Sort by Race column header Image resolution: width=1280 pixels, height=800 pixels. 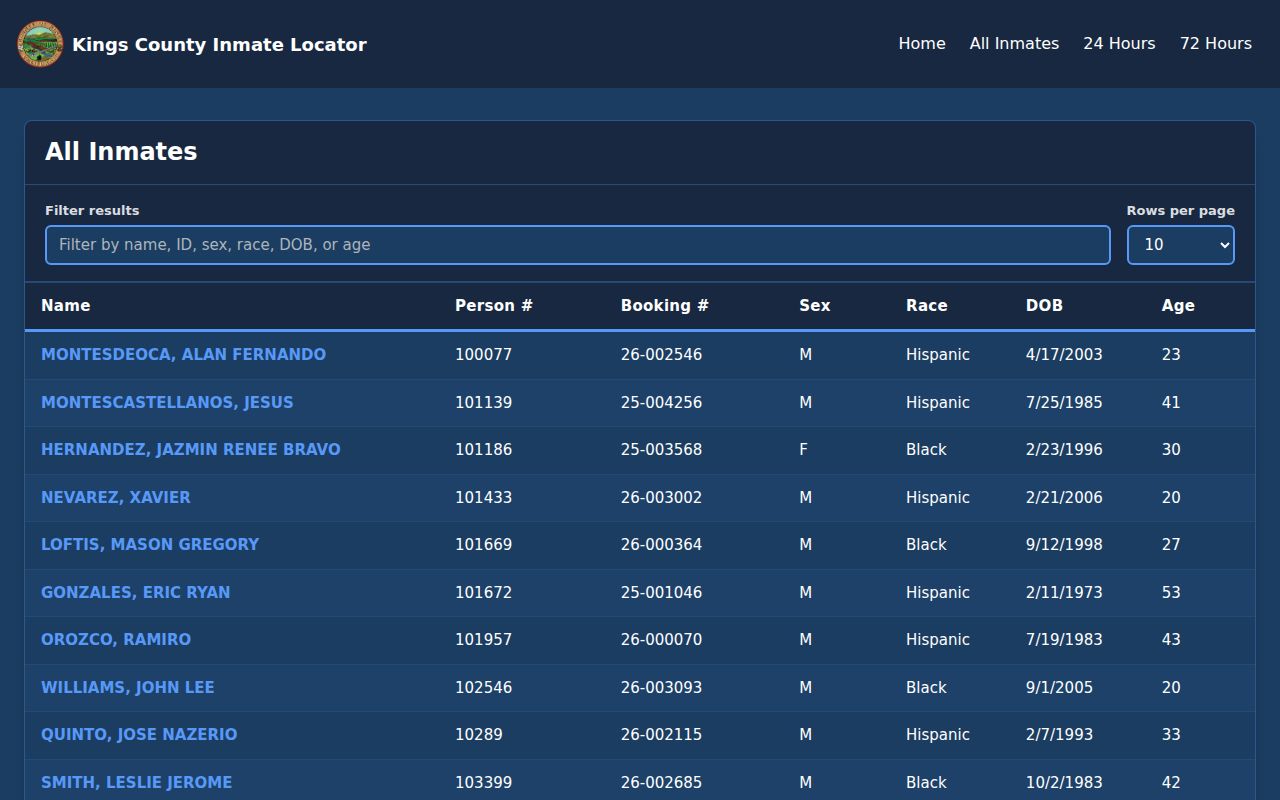click(x=927, y=306)
